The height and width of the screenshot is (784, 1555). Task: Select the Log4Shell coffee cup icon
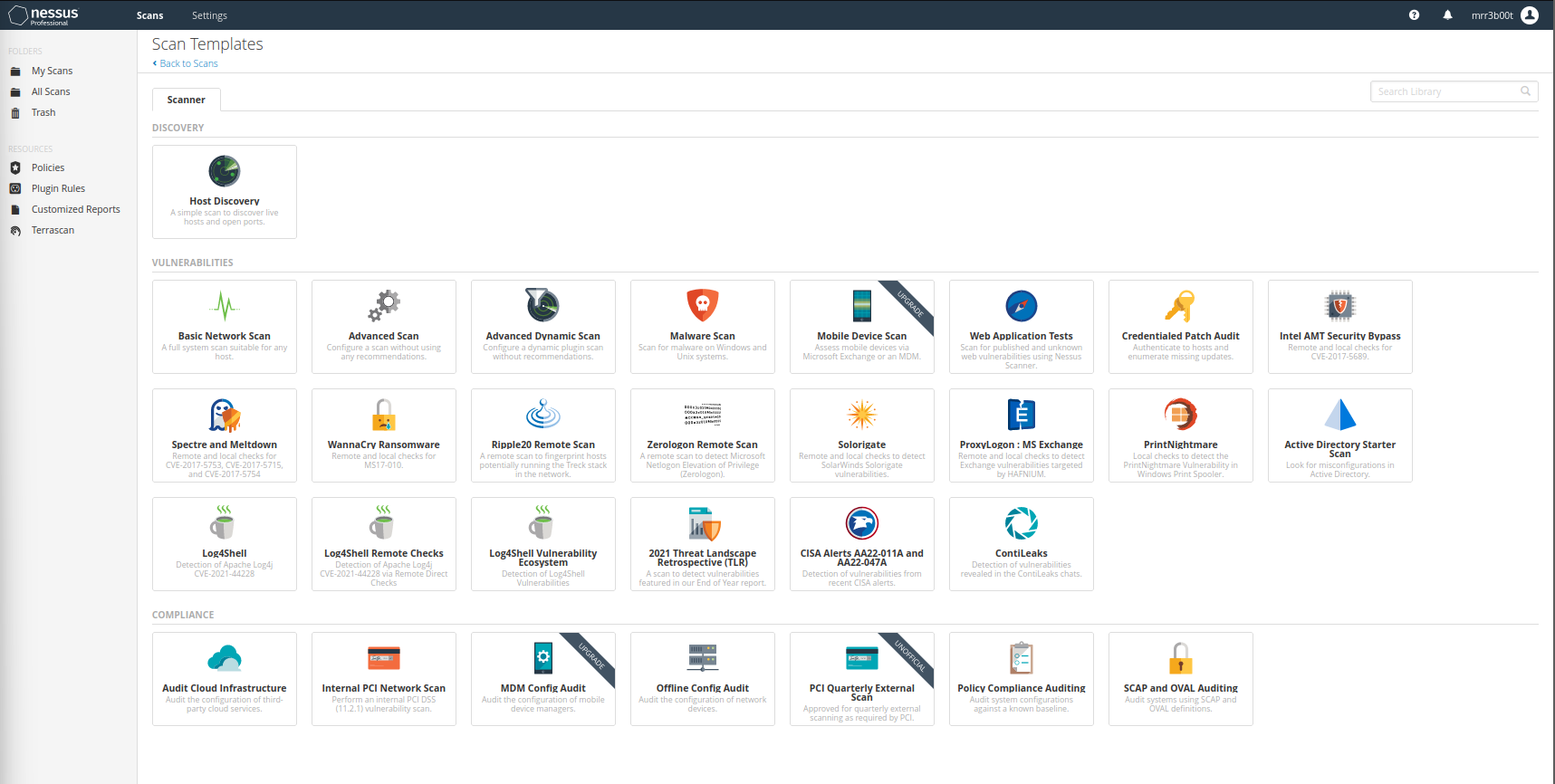pos(225,522)
